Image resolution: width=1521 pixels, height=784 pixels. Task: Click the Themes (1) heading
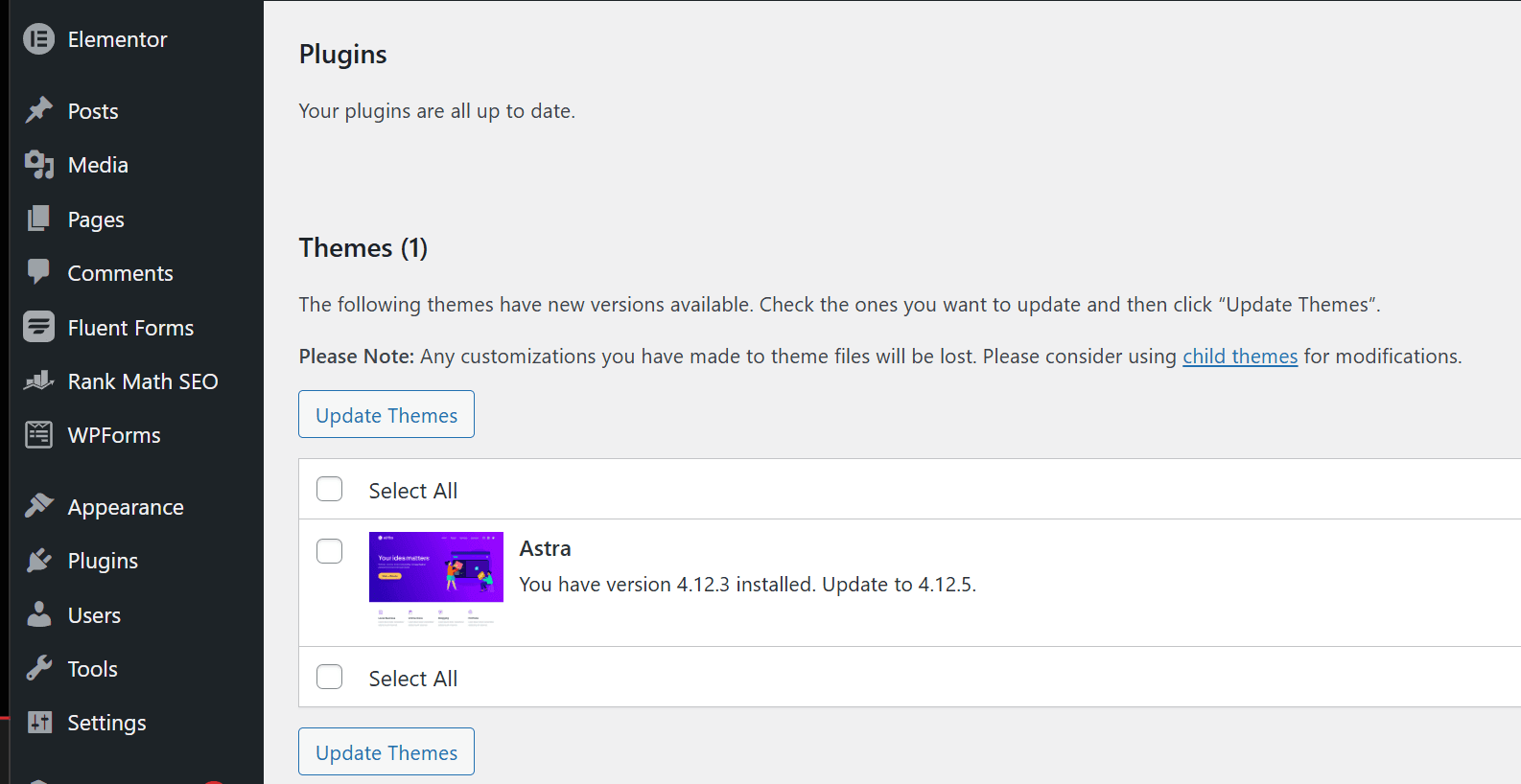click(x=363, y=248)
